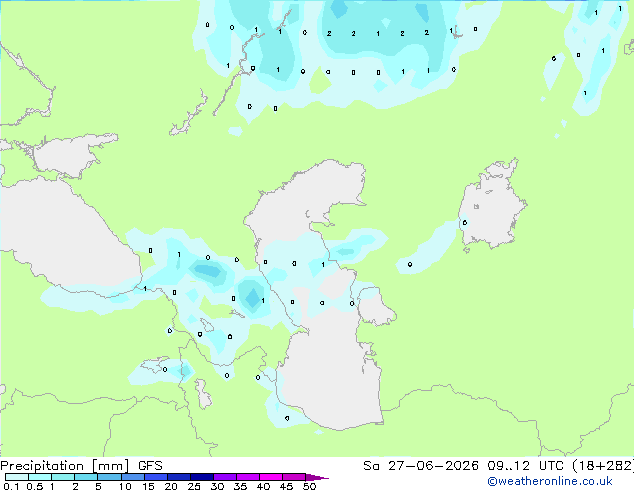Click the date text 'Sa 27-06-2026'
Screen dimensions: 634x490
[421, 466]
